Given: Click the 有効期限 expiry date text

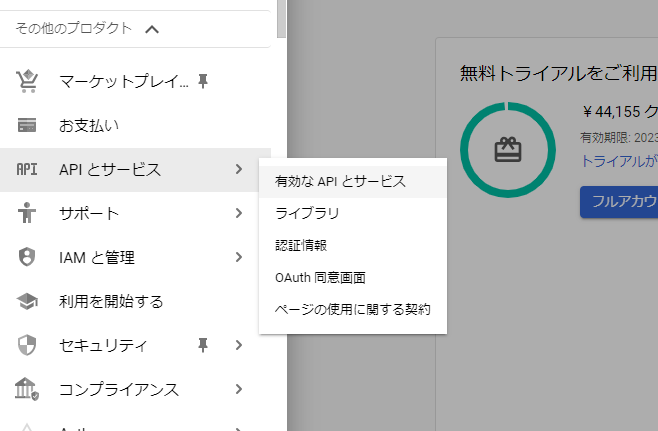Looking at the screenshot, I should (x=619, y=137).
